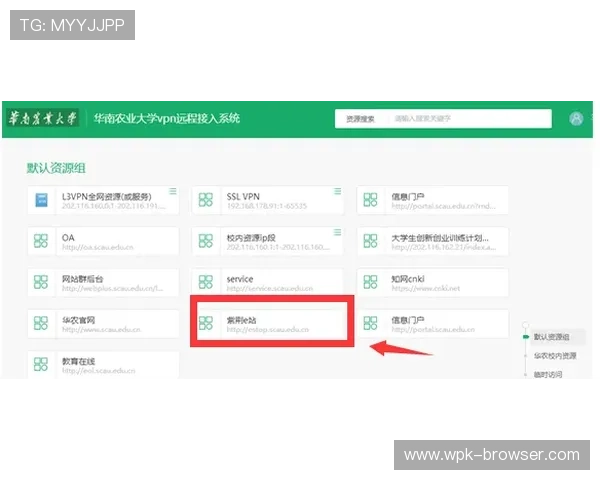This screenshot has width=600, height=480.
Task: Click the SSL VPN resource icon
Action: point(205,200)
